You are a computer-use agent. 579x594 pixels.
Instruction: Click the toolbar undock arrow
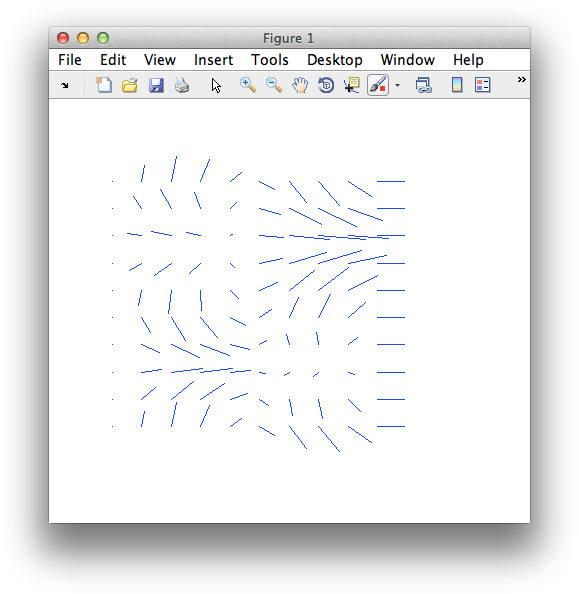[65, 86]
